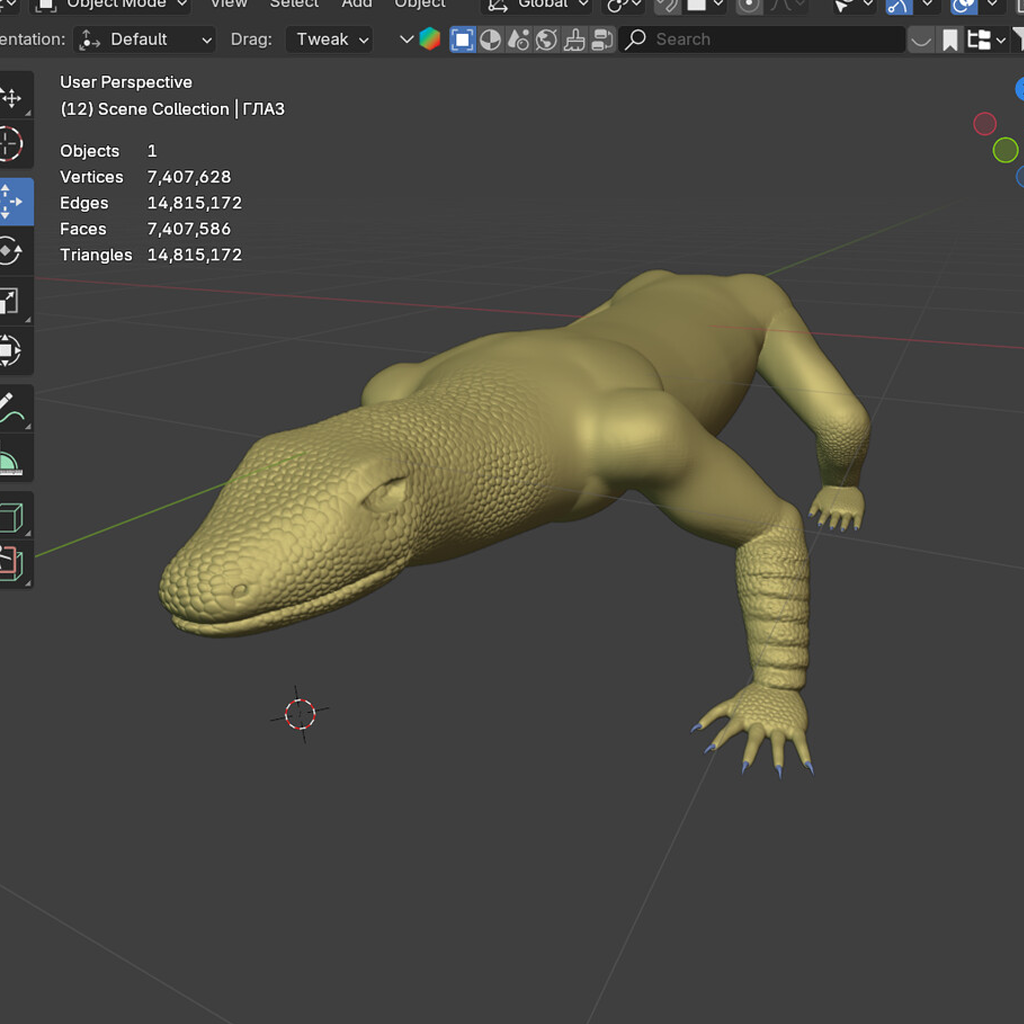Click the highlighted blue square icon
Viewport: 1024px width, 1024px height.
[462, 40]
